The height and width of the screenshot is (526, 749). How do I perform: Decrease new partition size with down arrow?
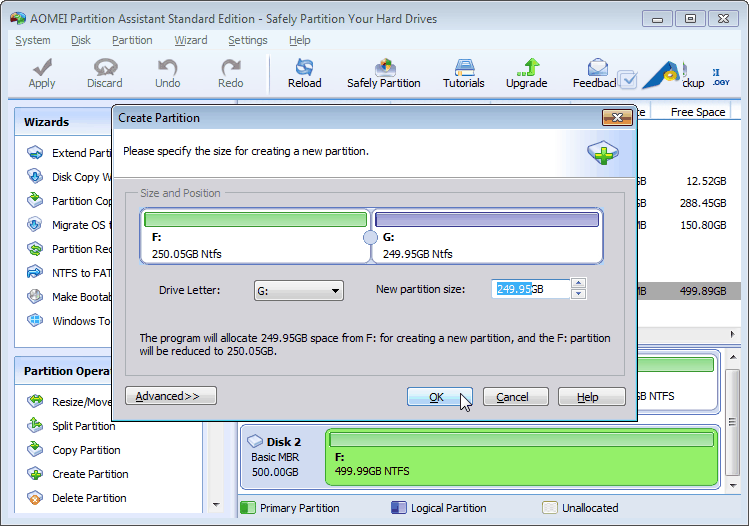tap(578, 294)
